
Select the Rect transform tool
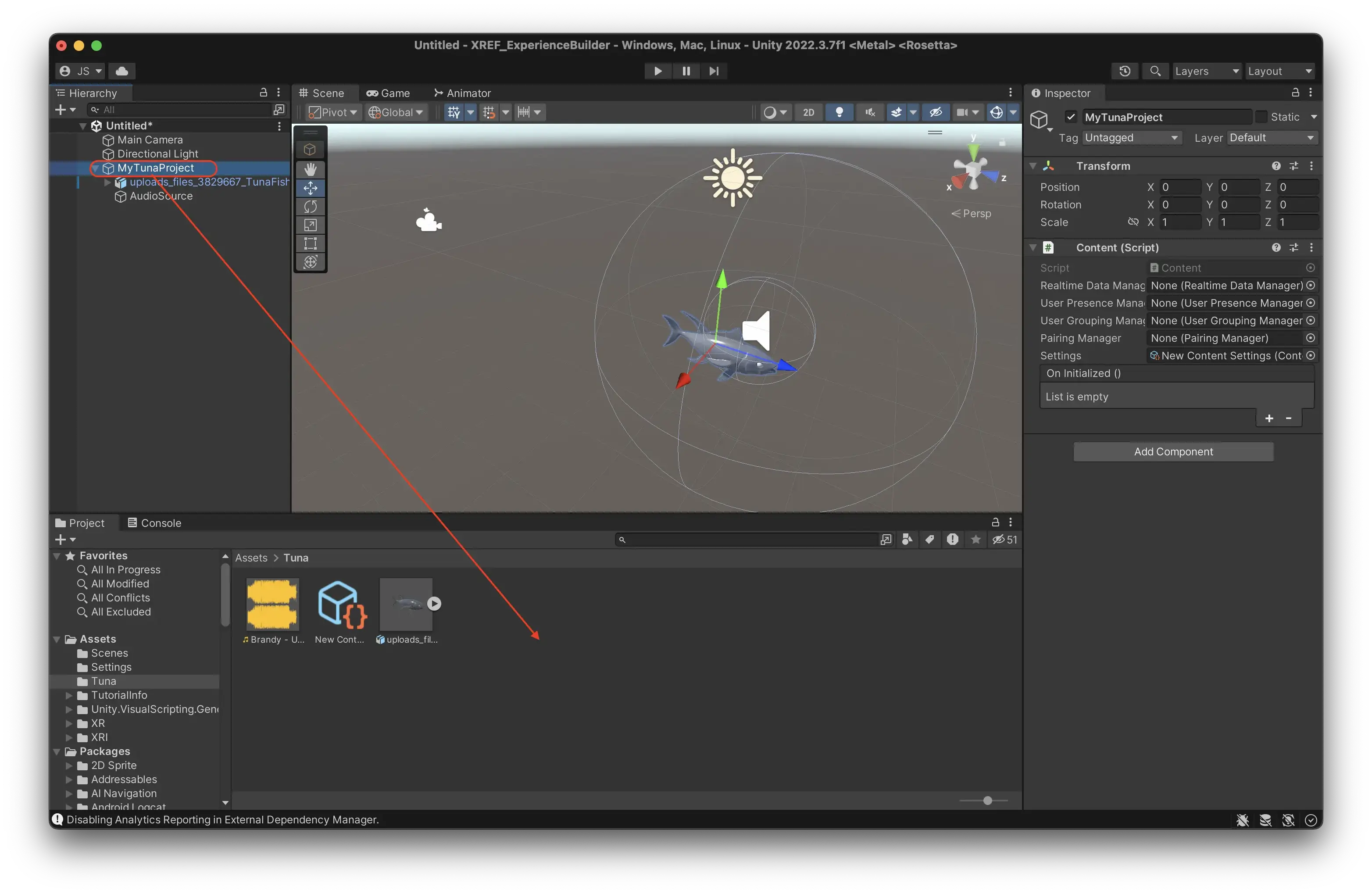tap(310, 243)
